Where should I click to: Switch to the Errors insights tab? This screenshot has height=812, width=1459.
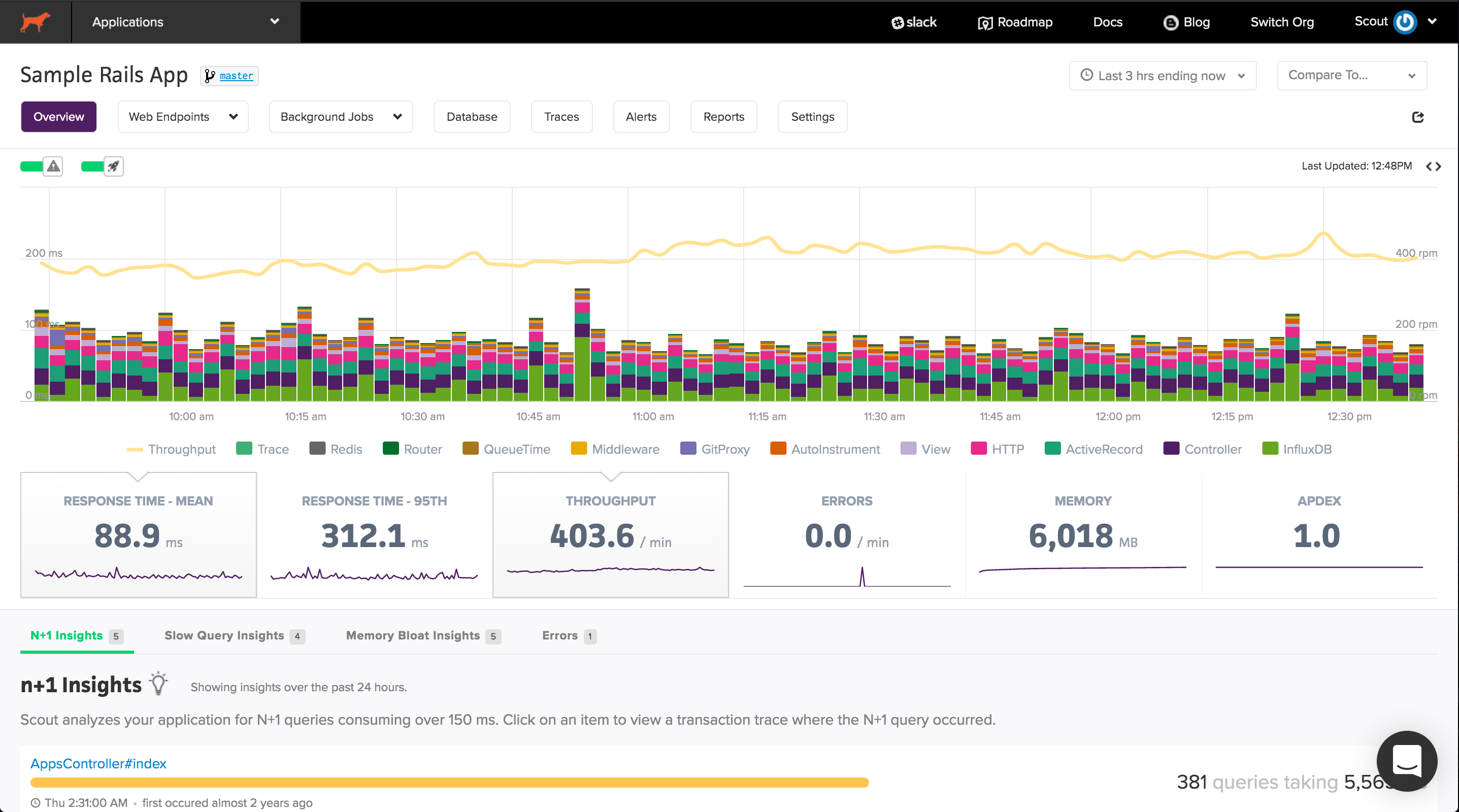[x=569, y=636]
